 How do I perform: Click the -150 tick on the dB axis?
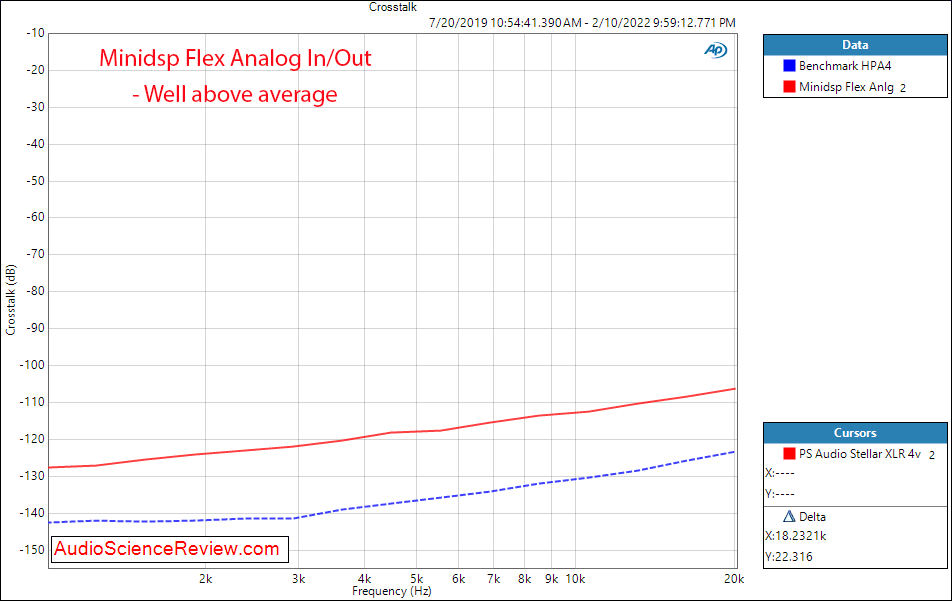(x=33, y=550)
